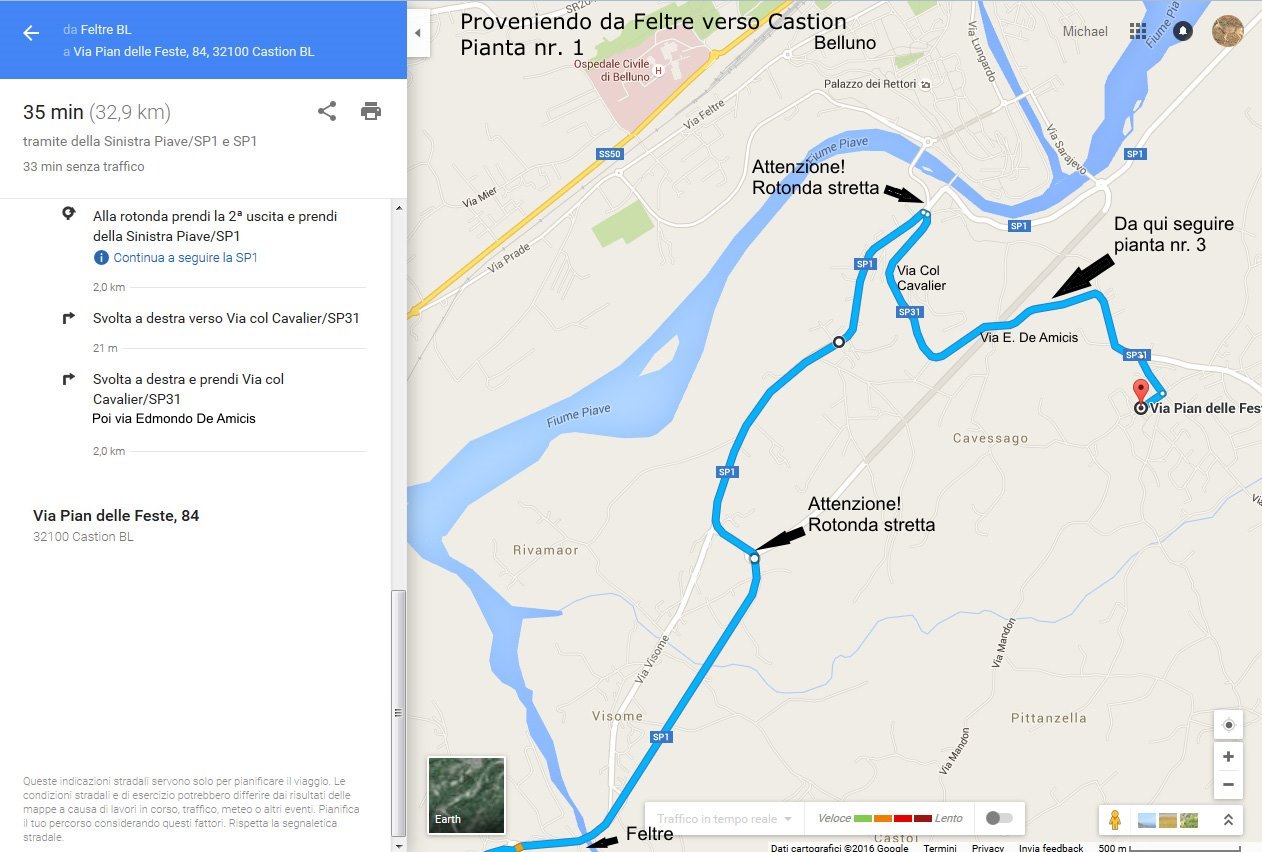Open the Google apps grid
Image resolution: width=1262 pixels, height=852 pixels.
click(1138, 31)
